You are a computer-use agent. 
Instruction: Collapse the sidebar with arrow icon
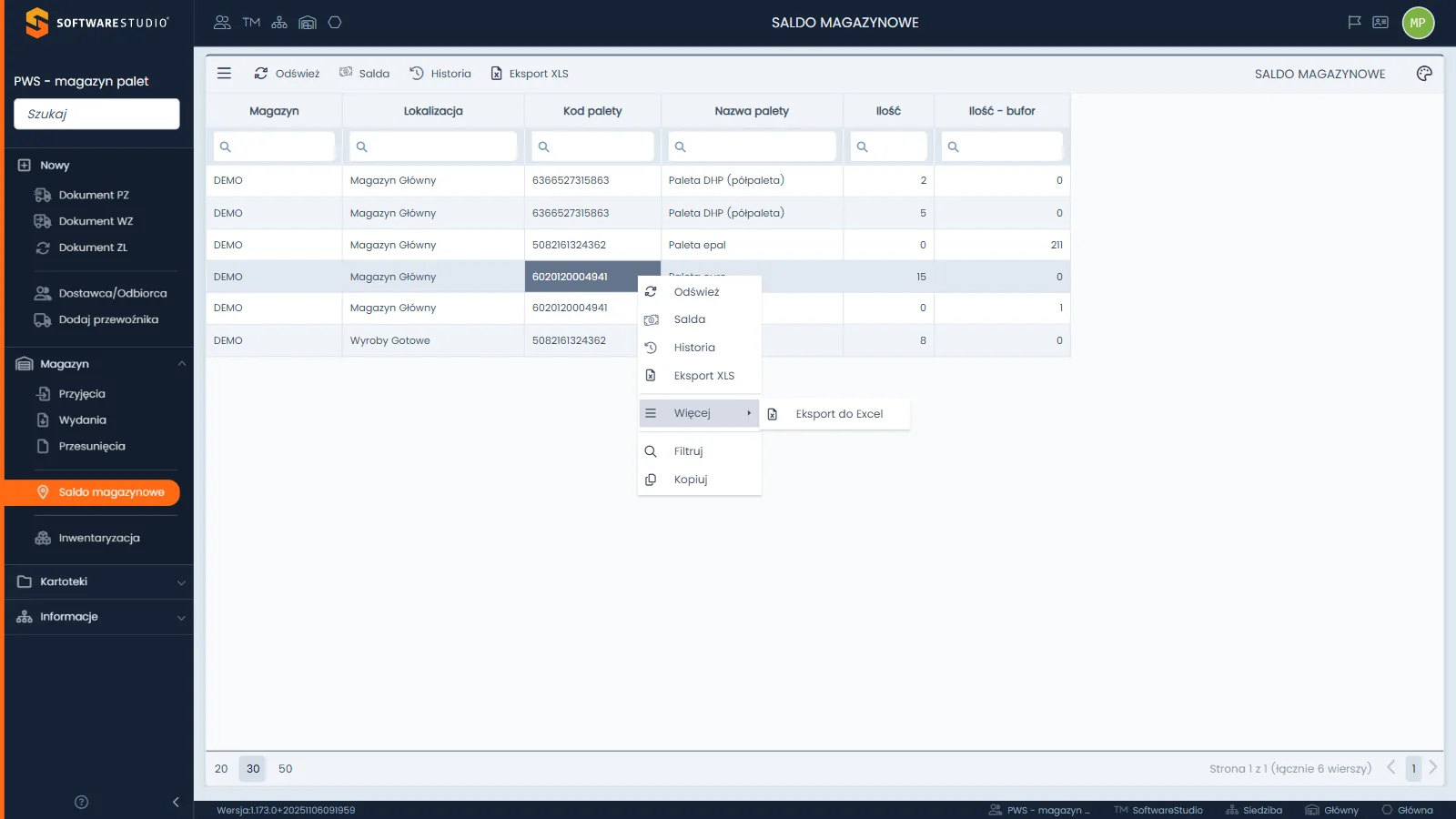(176, 802)
